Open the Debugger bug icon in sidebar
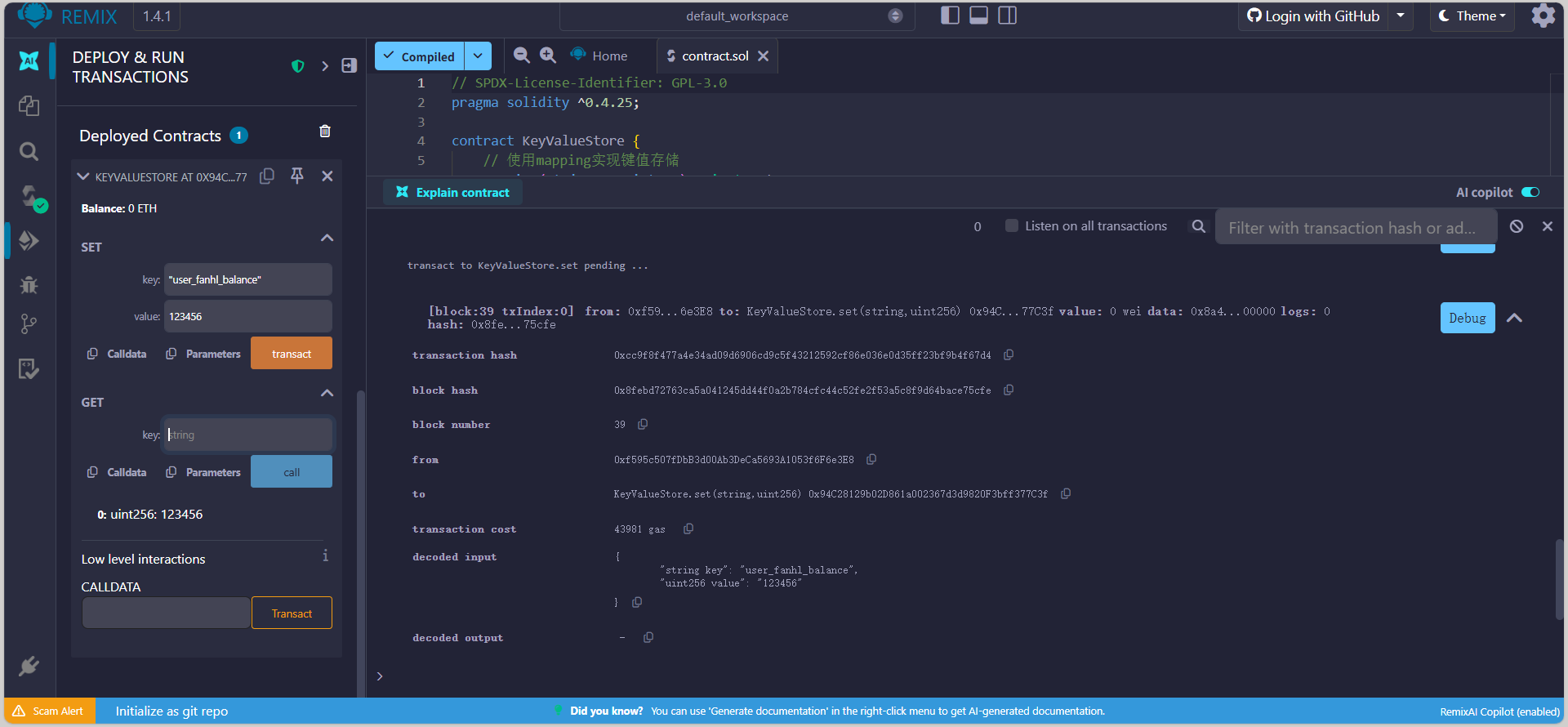The image size is (1568, 727). click(29, 284)
